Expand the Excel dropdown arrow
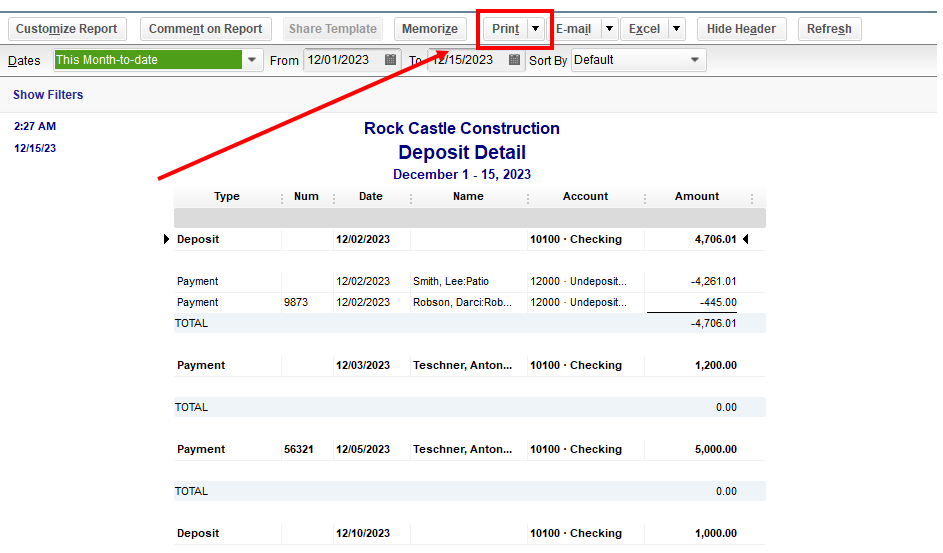Viewport: 943px width, 553px height. click(677, 29)
